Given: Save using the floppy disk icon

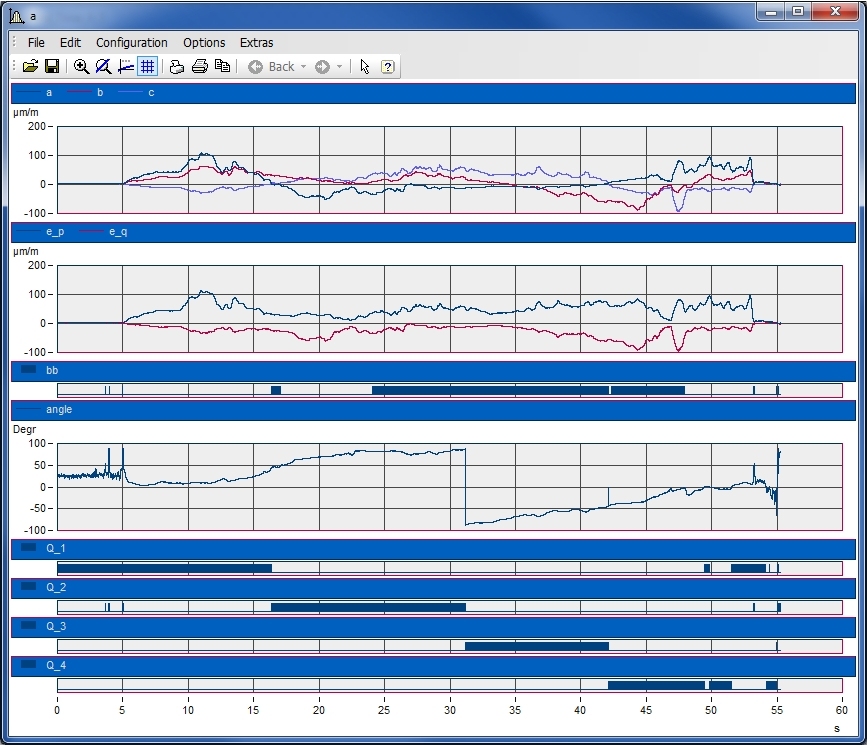Looking at the screenshot, I should coord(52,67).
